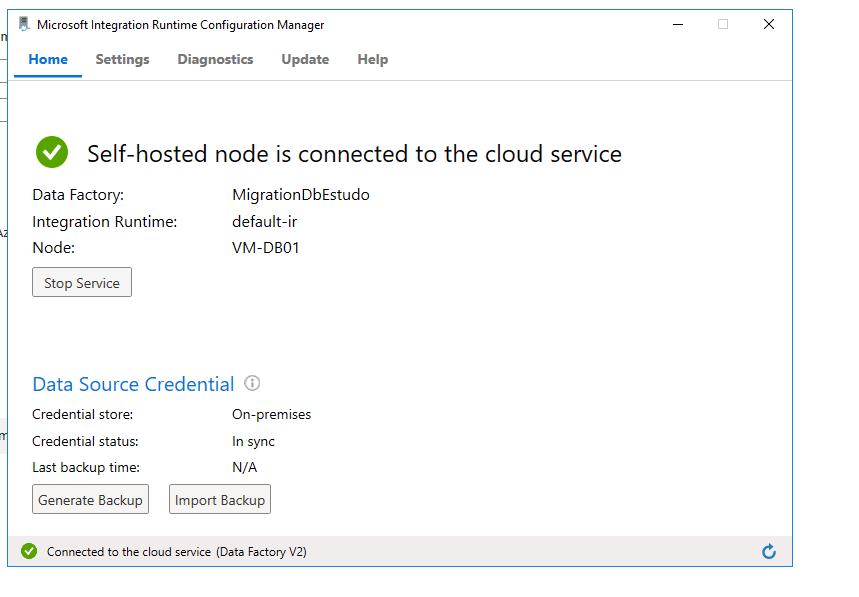Click the large green connected checkmark icon

(52, 153)
